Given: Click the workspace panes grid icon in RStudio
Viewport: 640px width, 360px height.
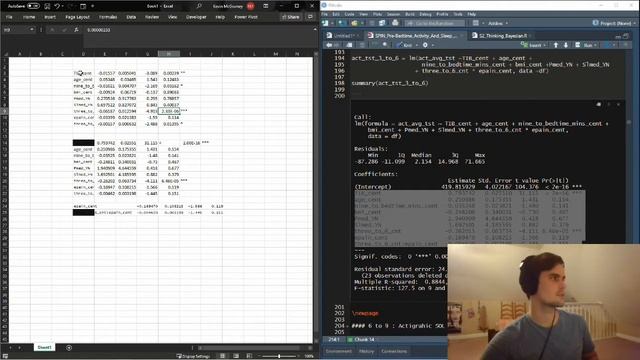Looking at the screenshot, I should pyautogui.click(x=475, y=23).
